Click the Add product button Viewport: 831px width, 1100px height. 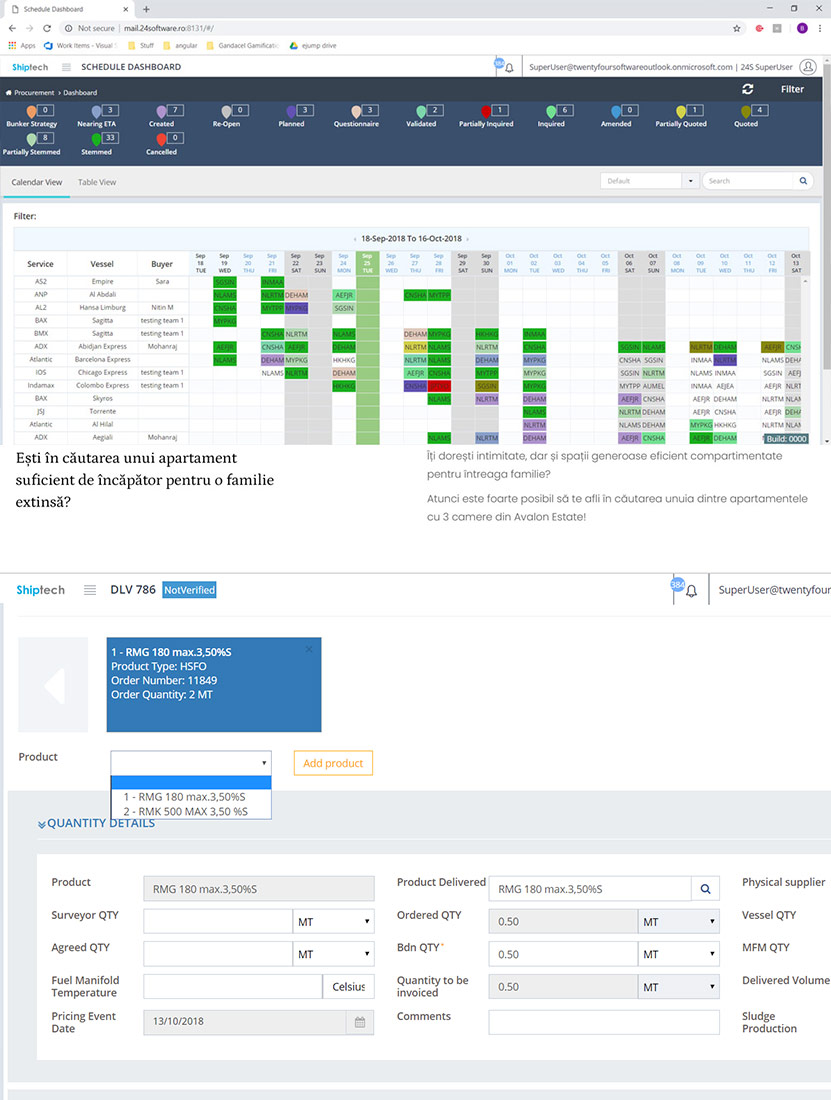(333, 763)
